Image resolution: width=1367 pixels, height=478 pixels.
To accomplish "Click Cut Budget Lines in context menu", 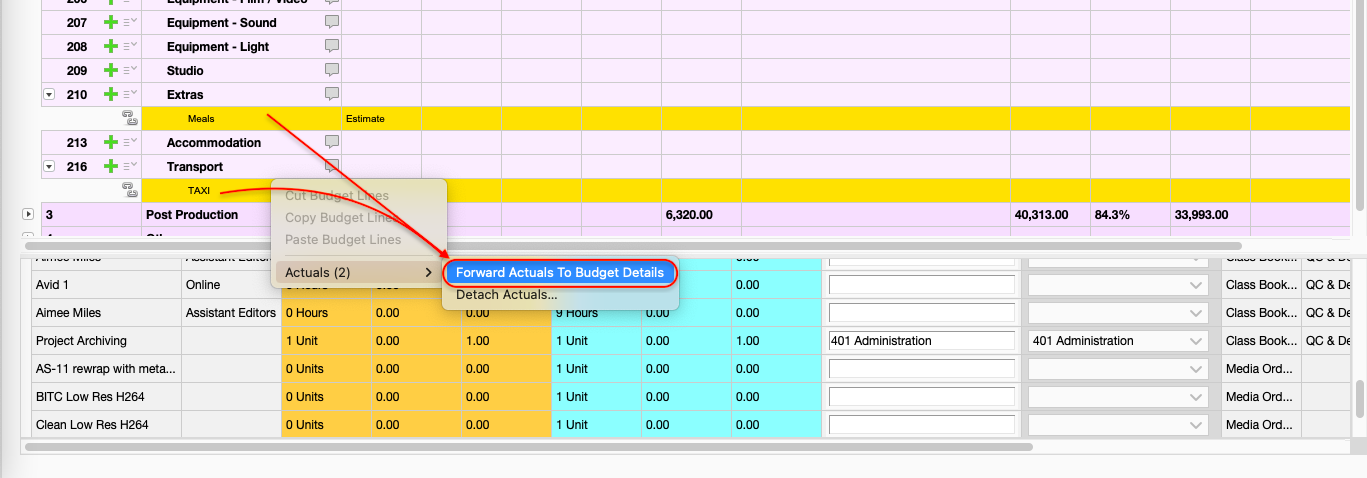I will pyautogui.click(x=337, y=196).
